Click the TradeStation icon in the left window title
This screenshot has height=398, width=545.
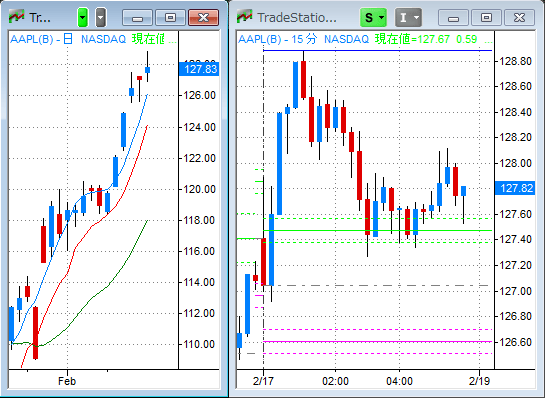[16, 16]
